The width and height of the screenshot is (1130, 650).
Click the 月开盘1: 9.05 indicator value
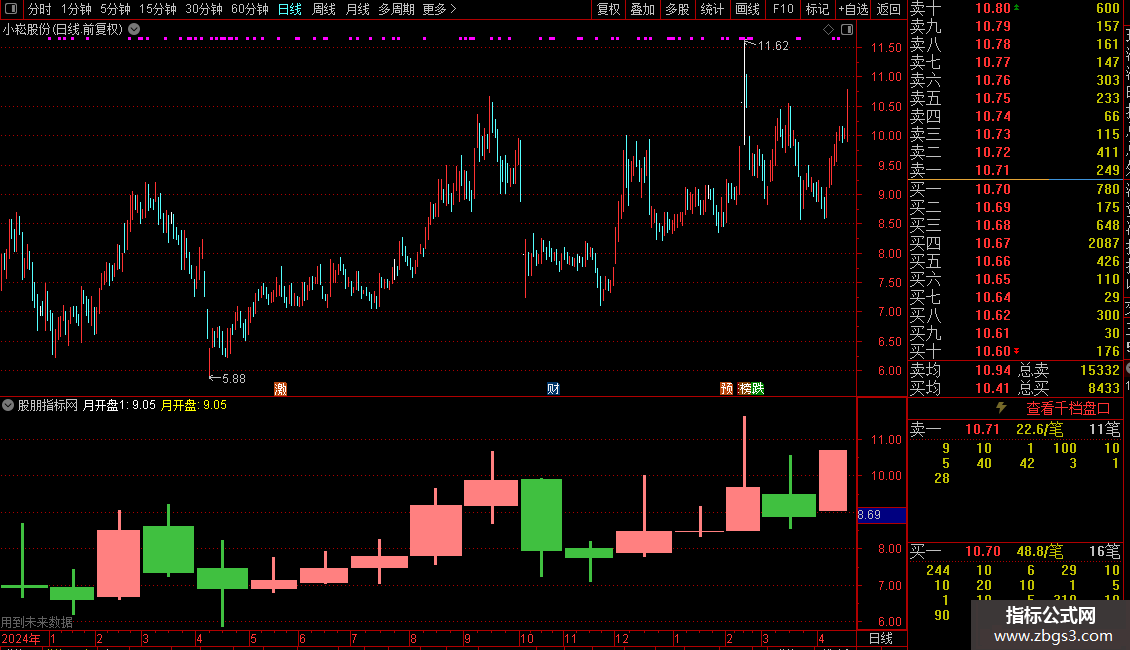coord(119,405)
